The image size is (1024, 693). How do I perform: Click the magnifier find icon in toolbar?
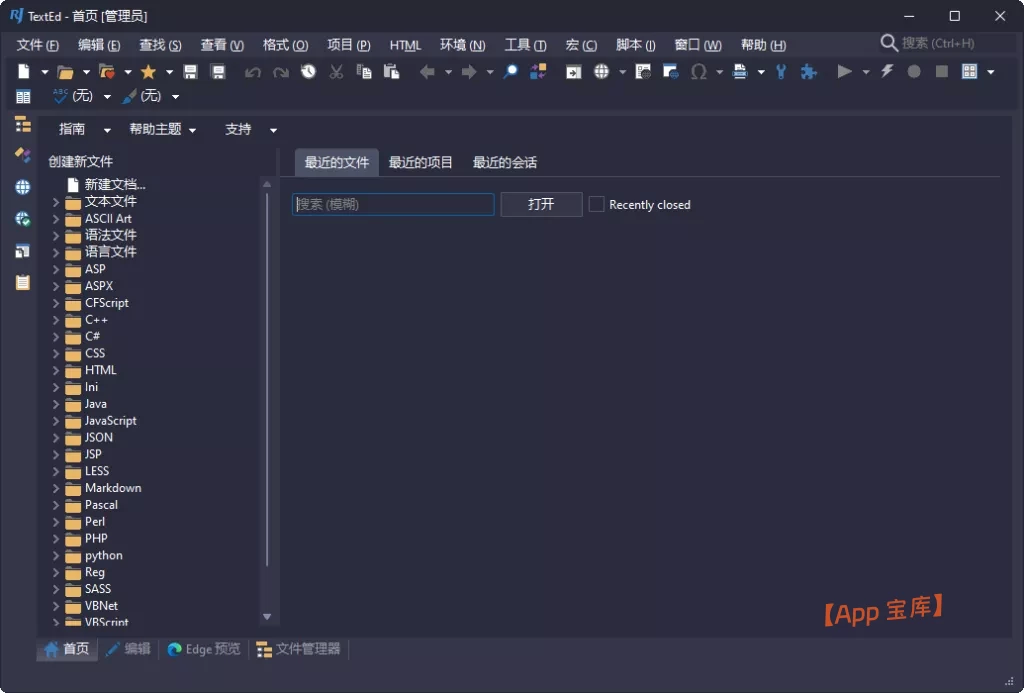coord(511,72)
